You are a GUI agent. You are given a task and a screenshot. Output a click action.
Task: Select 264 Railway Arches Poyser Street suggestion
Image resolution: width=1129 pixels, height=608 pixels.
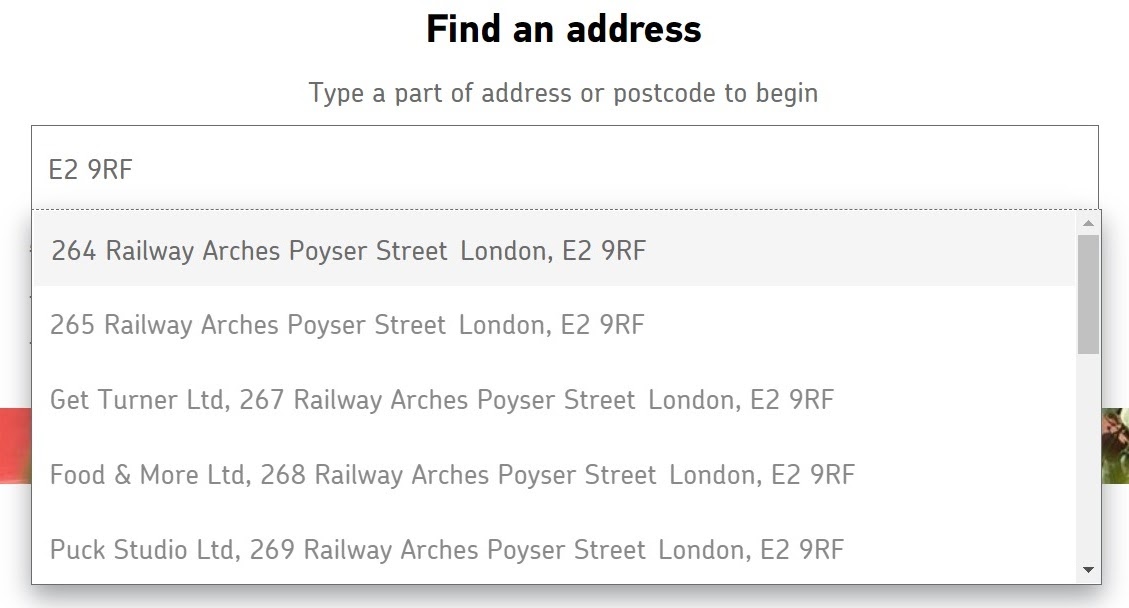point(554,251)
